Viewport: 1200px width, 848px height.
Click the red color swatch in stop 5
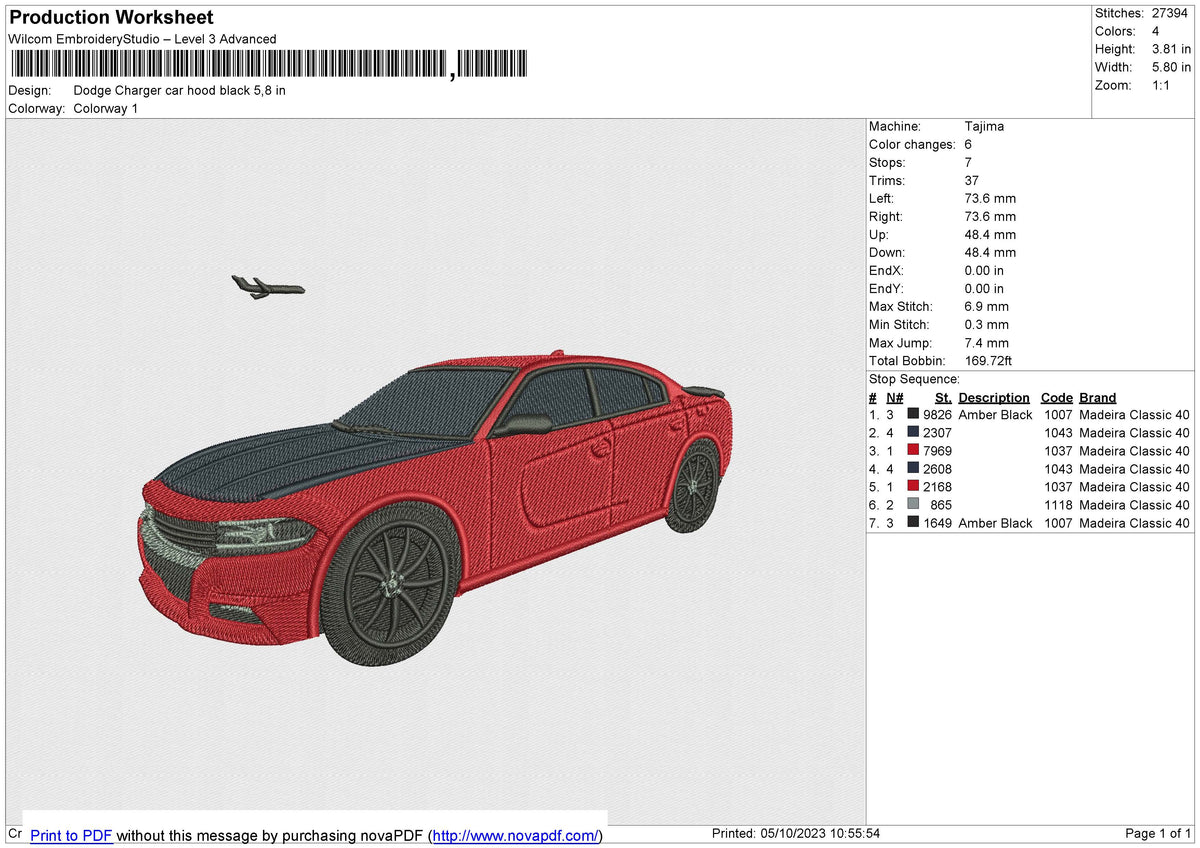[913, 487]
